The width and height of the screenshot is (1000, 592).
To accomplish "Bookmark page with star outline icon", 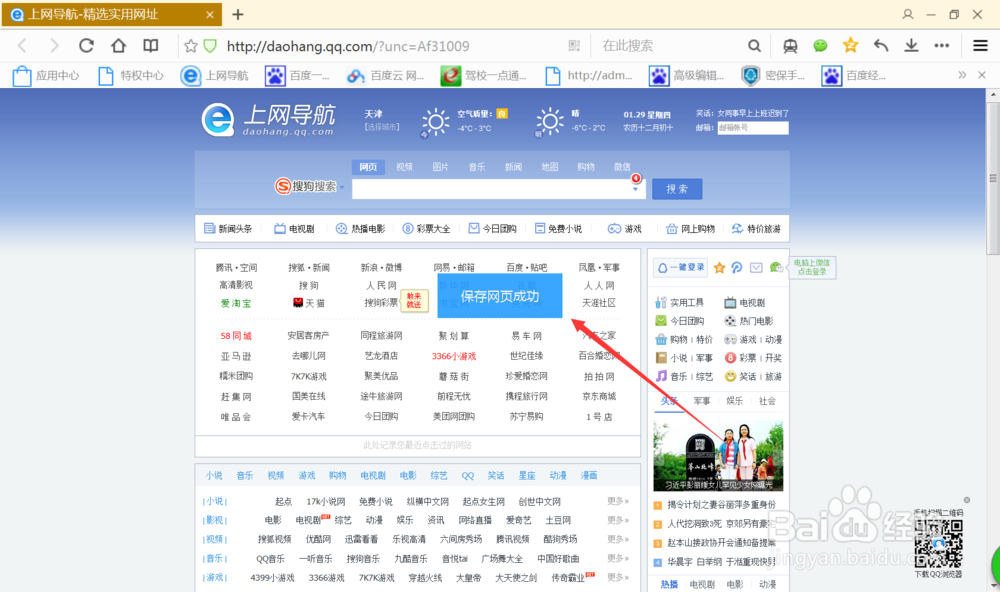I will coord(191,46).
